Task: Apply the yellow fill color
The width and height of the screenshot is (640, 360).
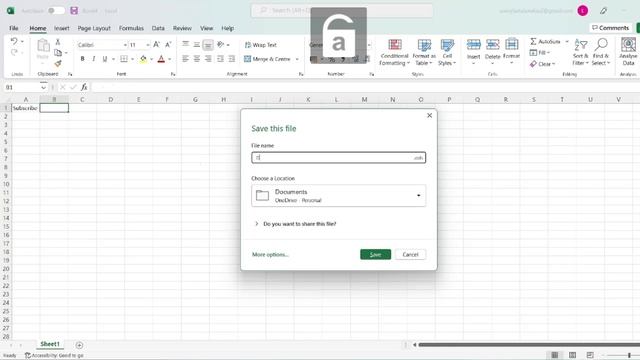Action: pyautogui.click(x=143, y=59)
